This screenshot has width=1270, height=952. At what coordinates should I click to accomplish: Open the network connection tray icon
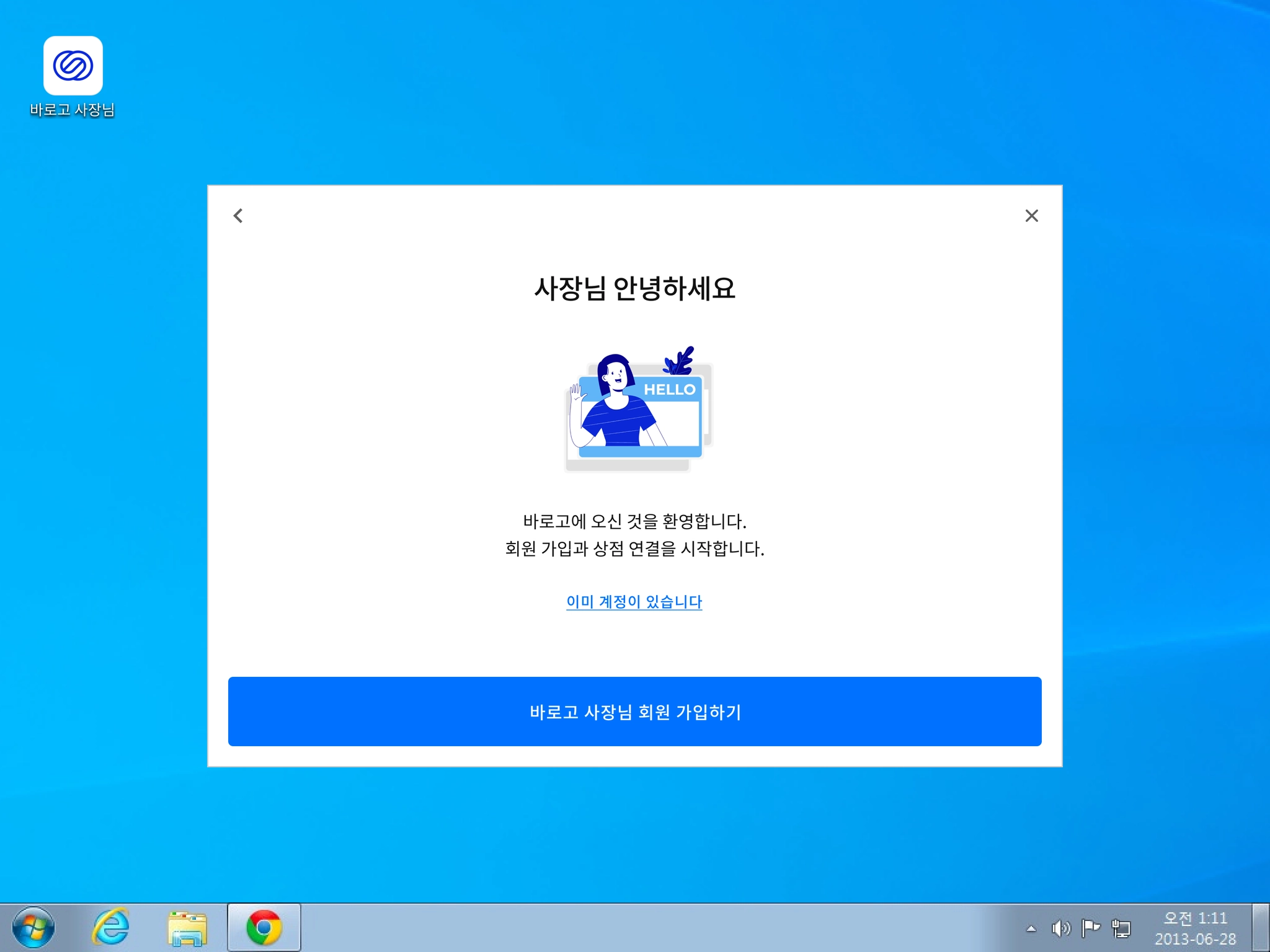pyautogui.click(x=1121, y=928)
